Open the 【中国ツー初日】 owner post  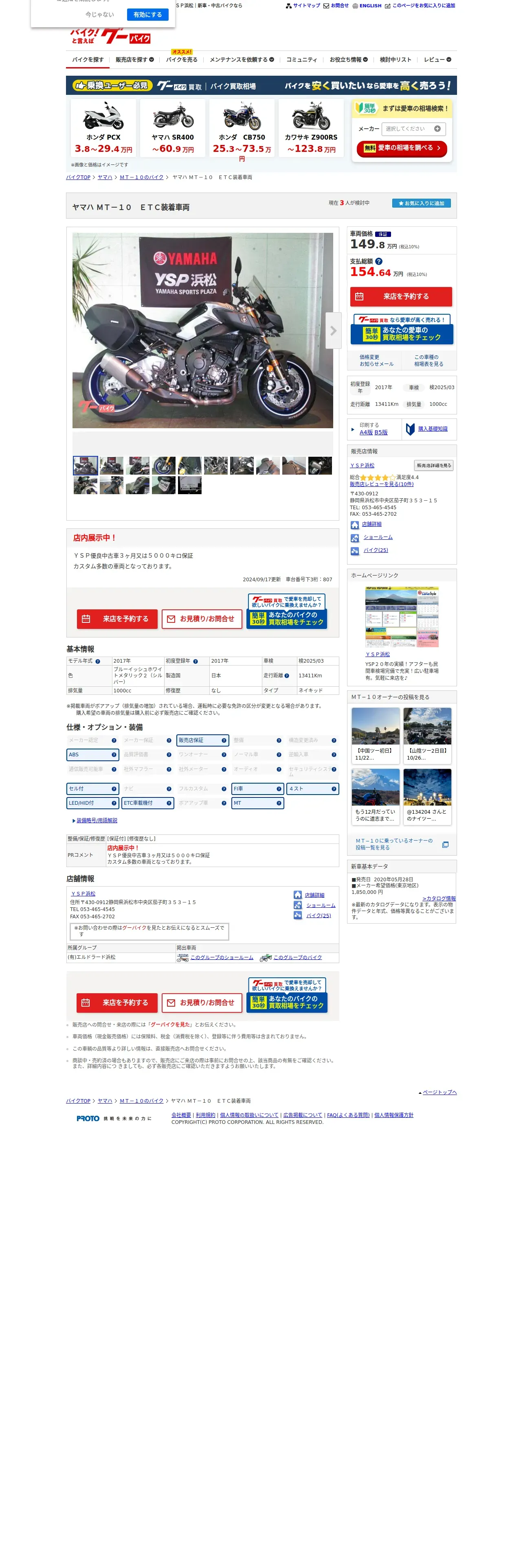(x=376, y=735)
